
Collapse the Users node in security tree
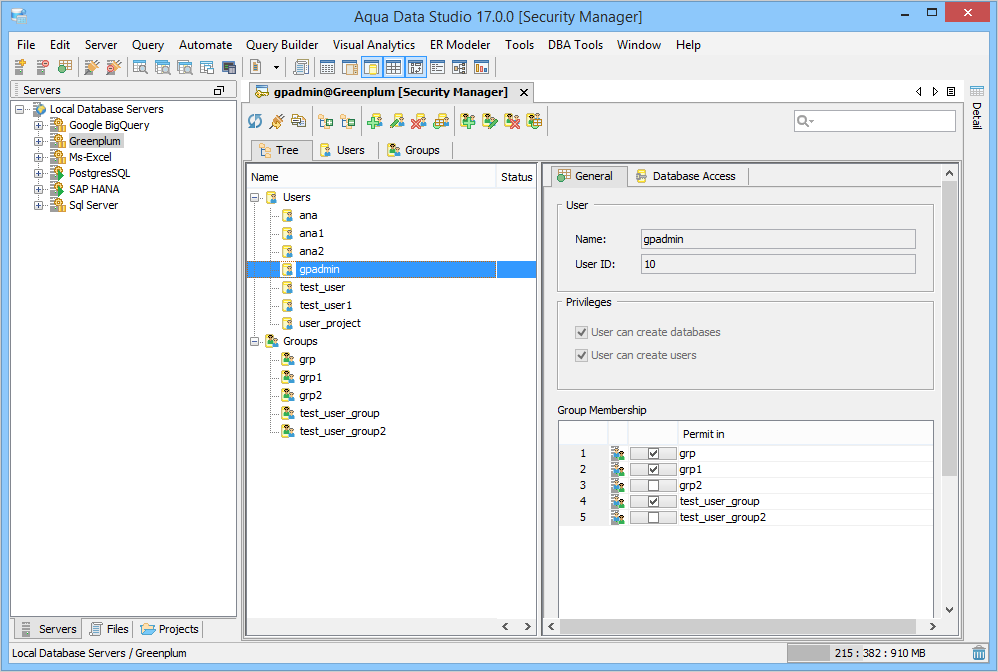[255, 197]
